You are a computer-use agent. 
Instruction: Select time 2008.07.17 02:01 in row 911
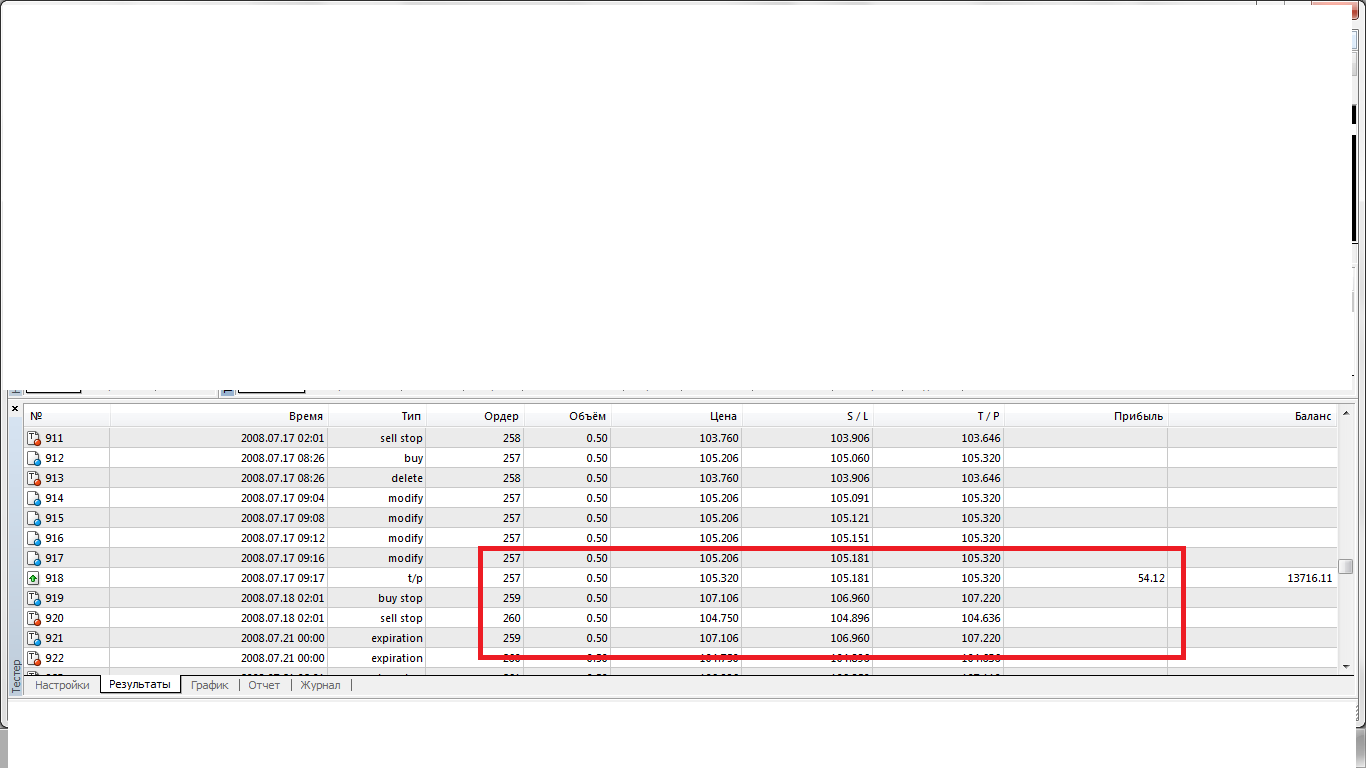click(x=282, y=438)
